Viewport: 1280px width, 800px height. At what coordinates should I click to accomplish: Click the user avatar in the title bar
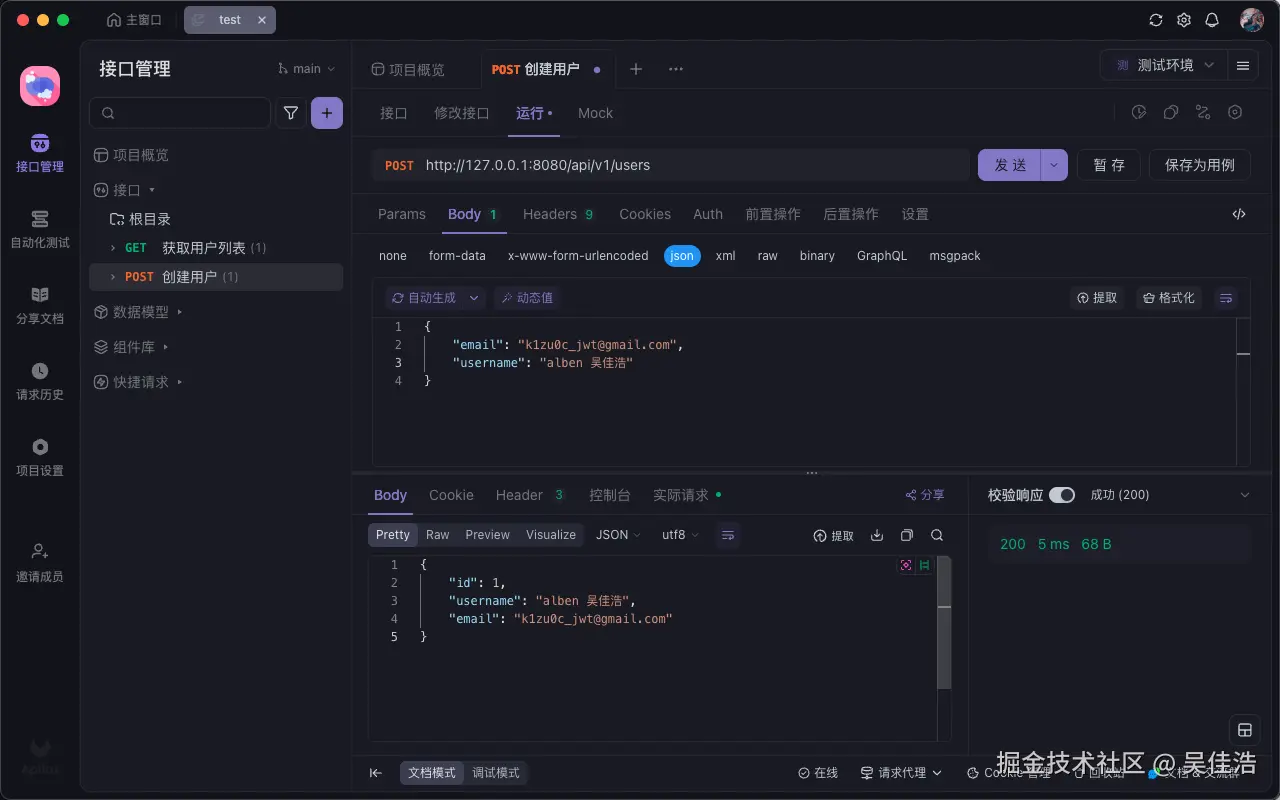[1252, 20]
